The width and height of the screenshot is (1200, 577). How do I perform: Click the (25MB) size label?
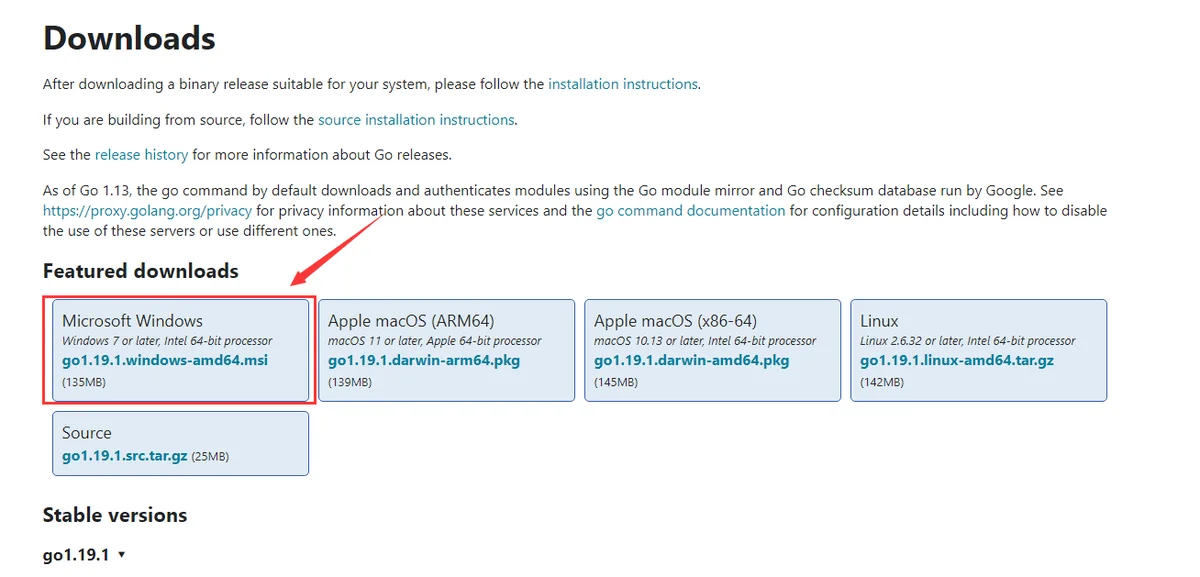pyautogui.click(x=210, y=456)
